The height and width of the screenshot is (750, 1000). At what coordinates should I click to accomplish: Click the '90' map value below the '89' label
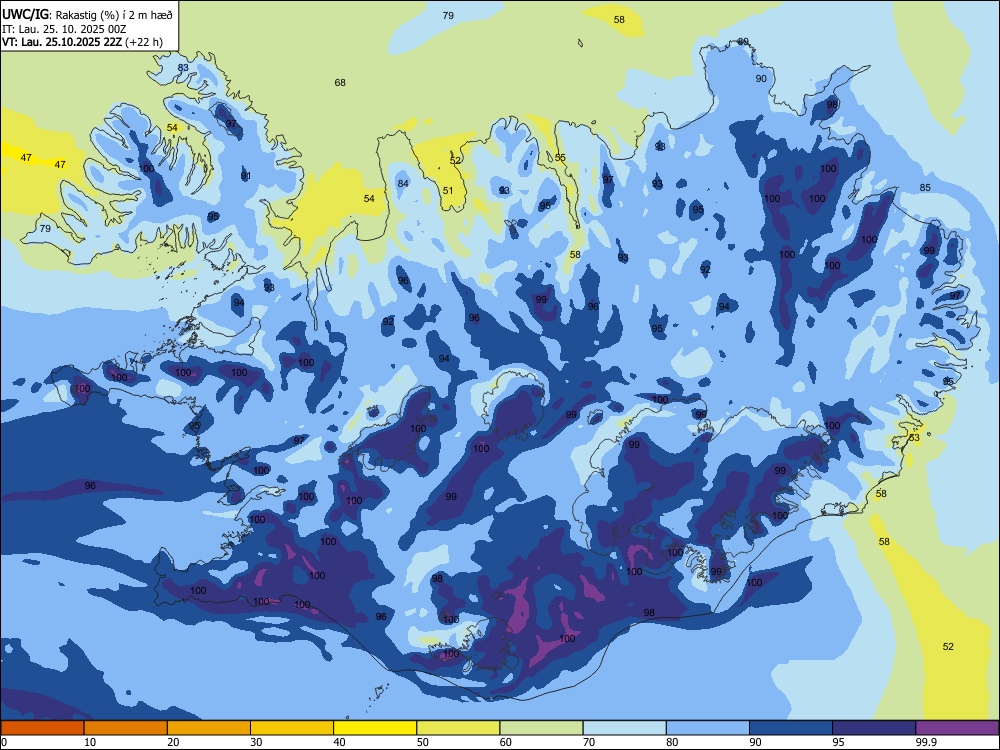(x=761, y=78)
